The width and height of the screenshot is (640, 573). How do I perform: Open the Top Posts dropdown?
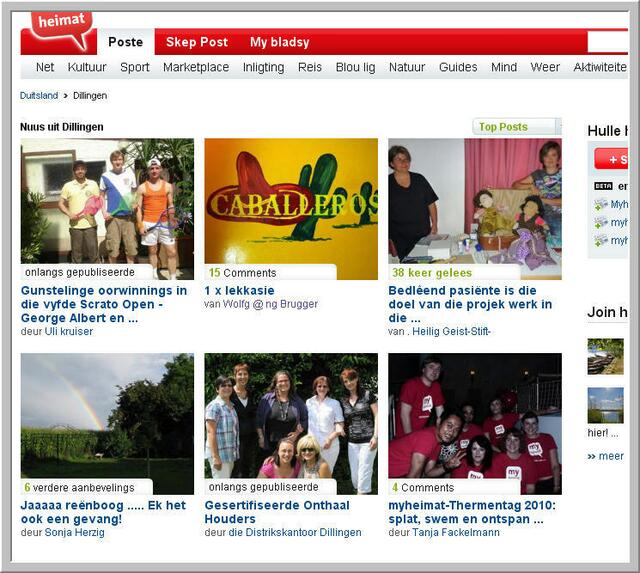tap(517, 127)
